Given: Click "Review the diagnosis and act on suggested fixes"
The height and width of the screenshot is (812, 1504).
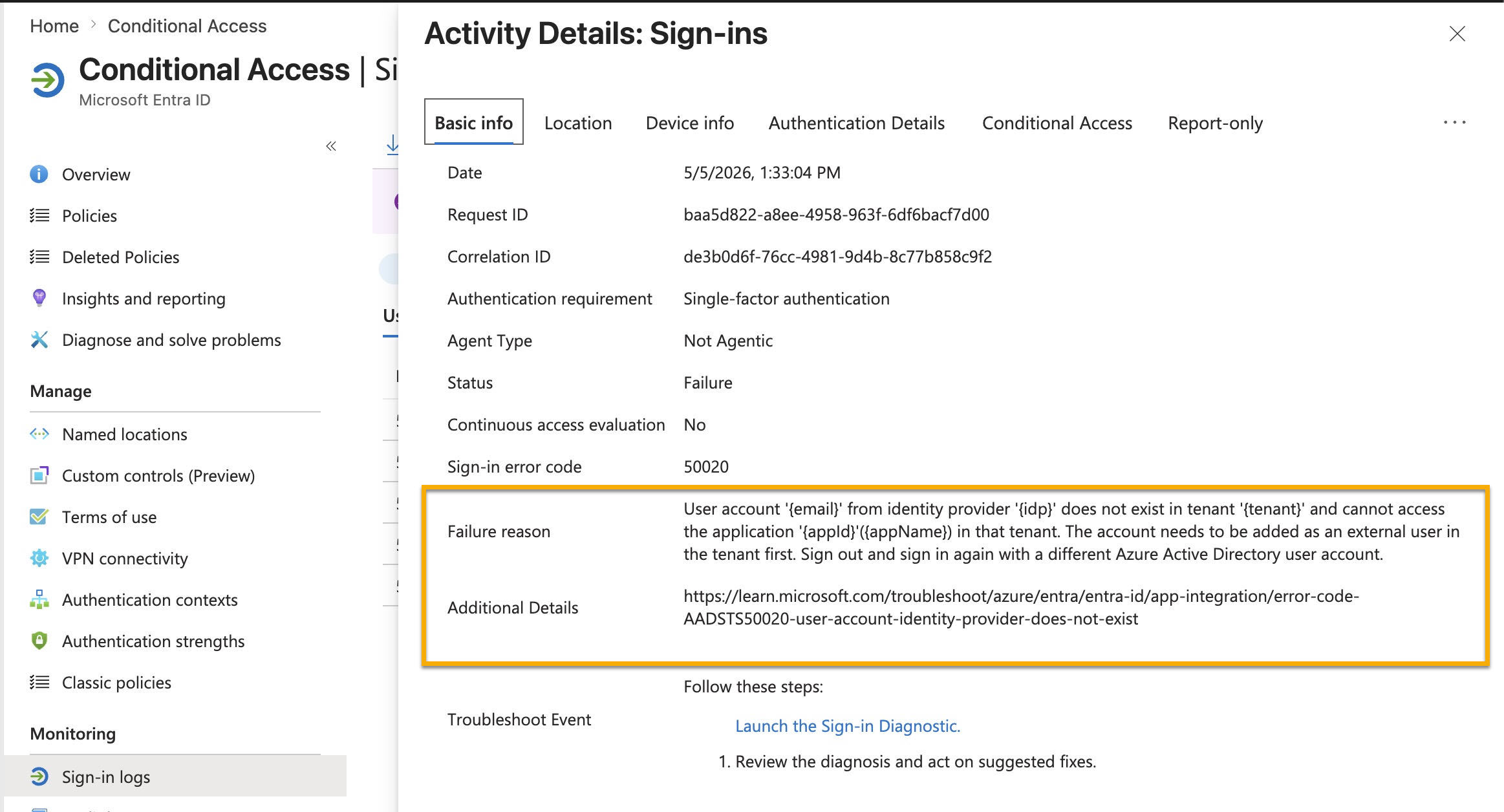Looking at the screenshot, I should (915, 762).
